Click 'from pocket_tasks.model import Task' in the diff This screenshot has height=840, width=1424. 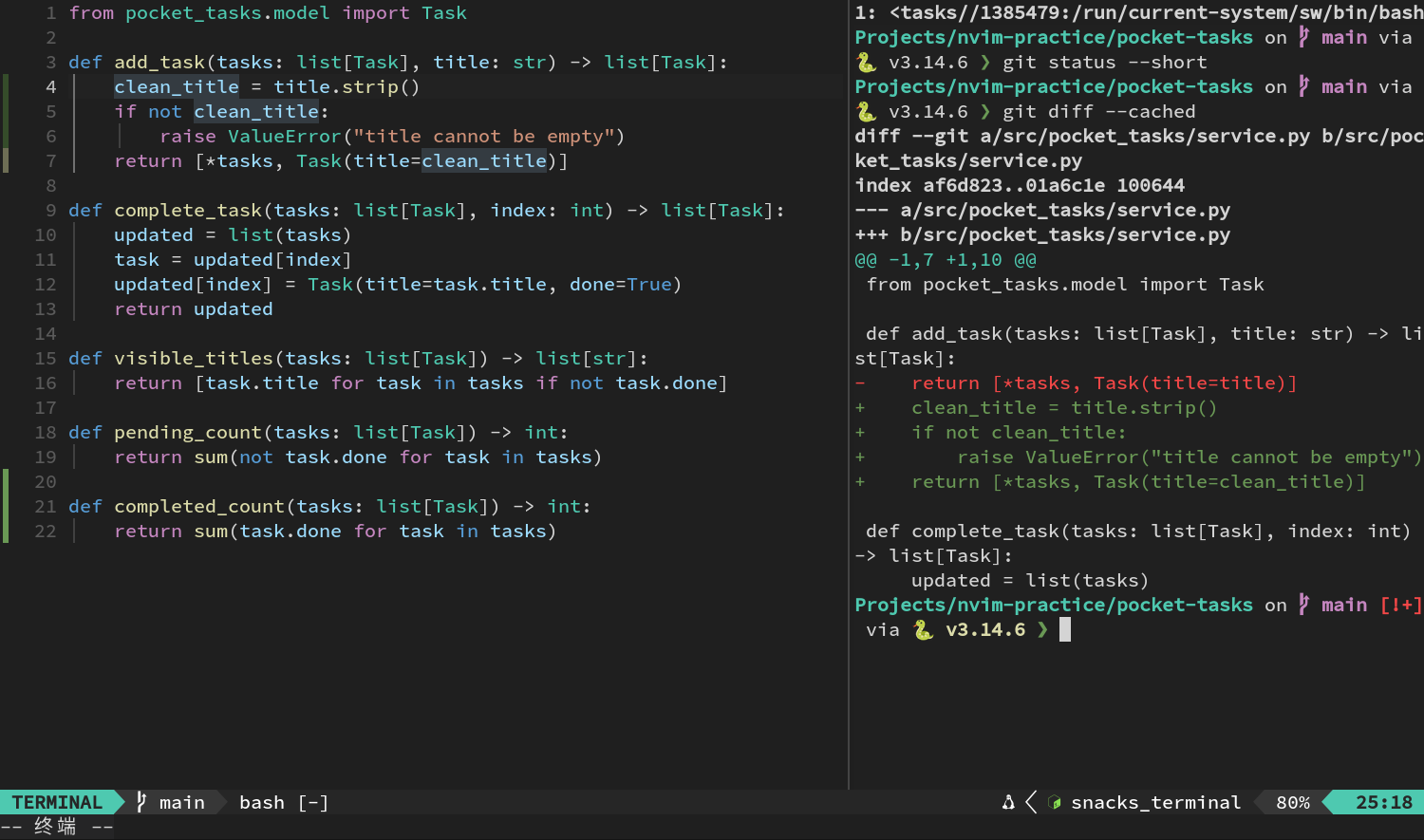coord(1065,285)
